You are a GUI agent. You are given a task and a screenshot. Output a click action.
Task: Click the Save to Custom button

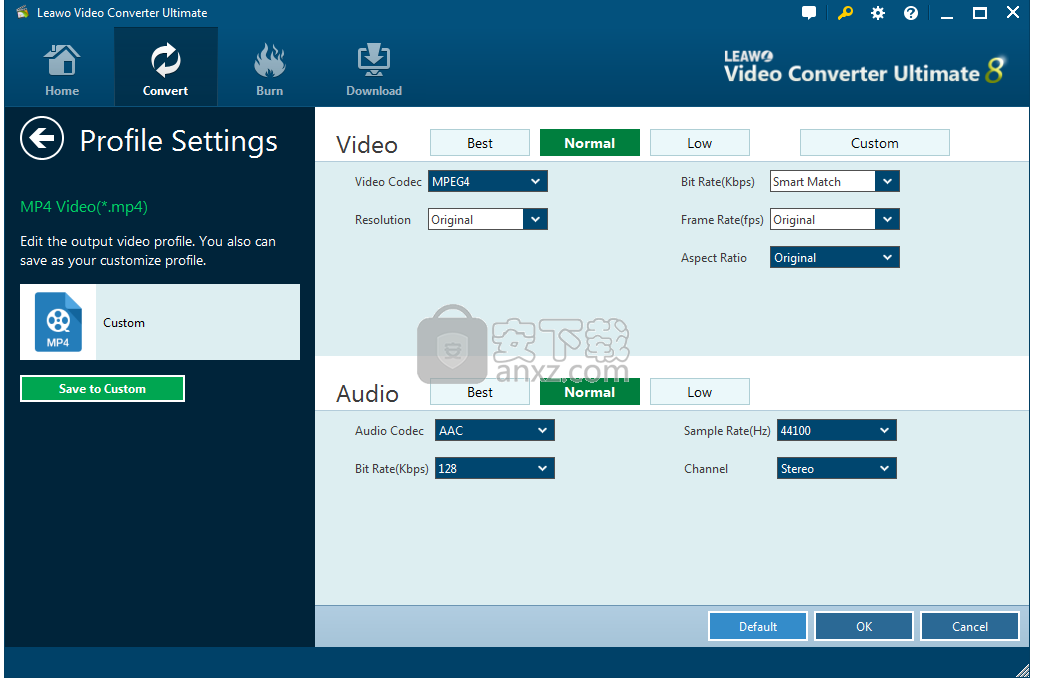[x=103, y=389]
